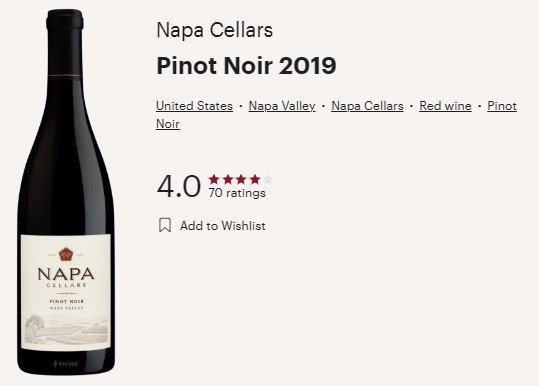Click the vineyard illustration on the label

point(67,329)
